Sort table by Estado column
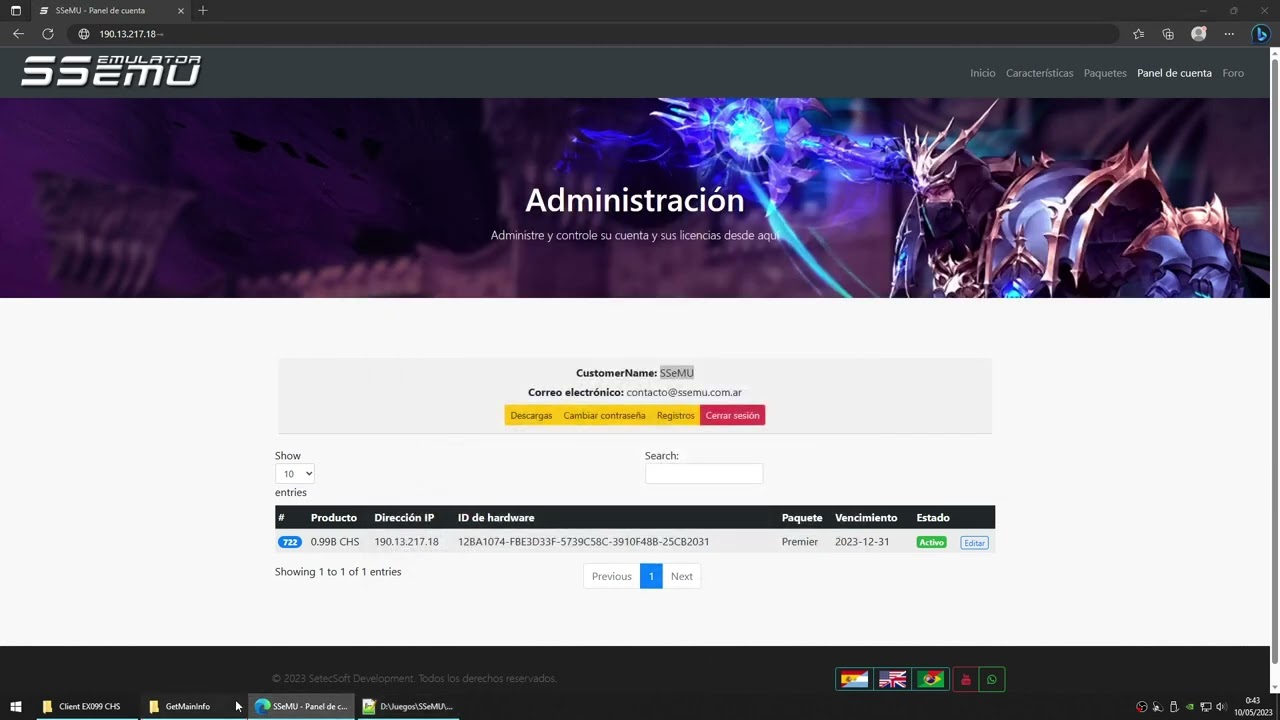Viewport: 1280px width, 720px height. [933, 518]
